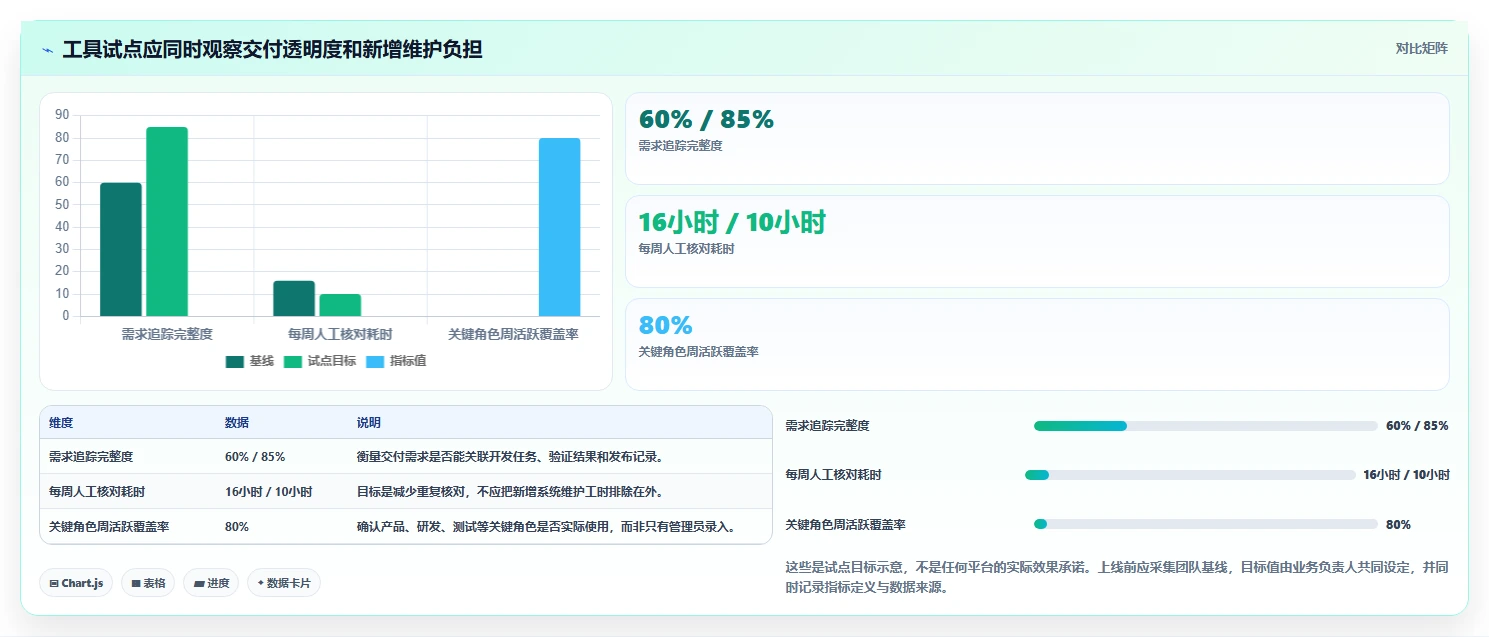1489x637 pixels.
Task: Click the Chart.js tag chip
Action: coord(76,583)
